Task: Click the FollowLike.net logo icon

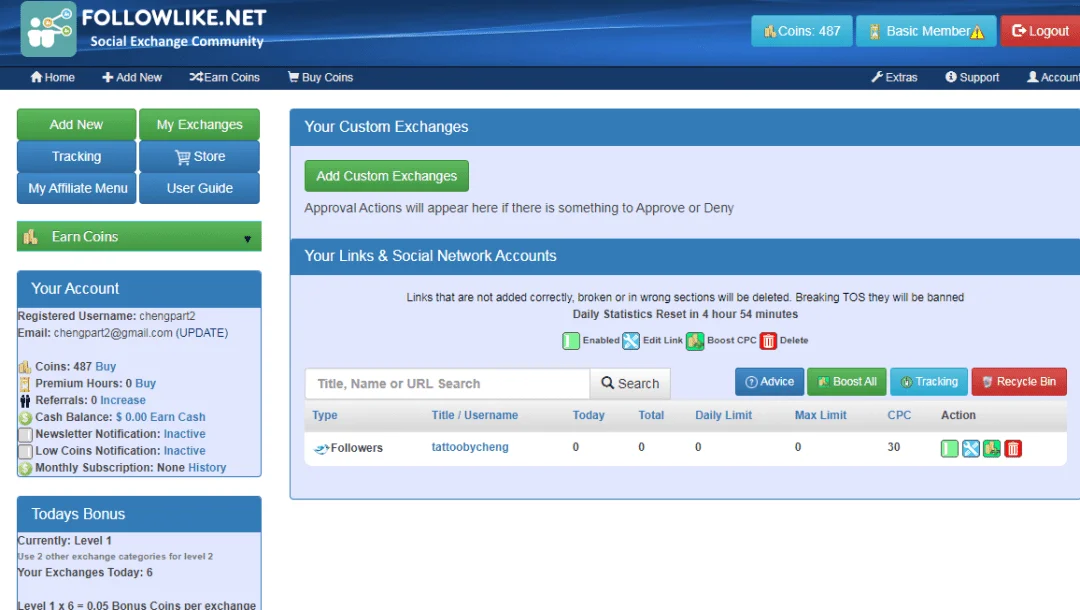Action: (x=48, y=29)
